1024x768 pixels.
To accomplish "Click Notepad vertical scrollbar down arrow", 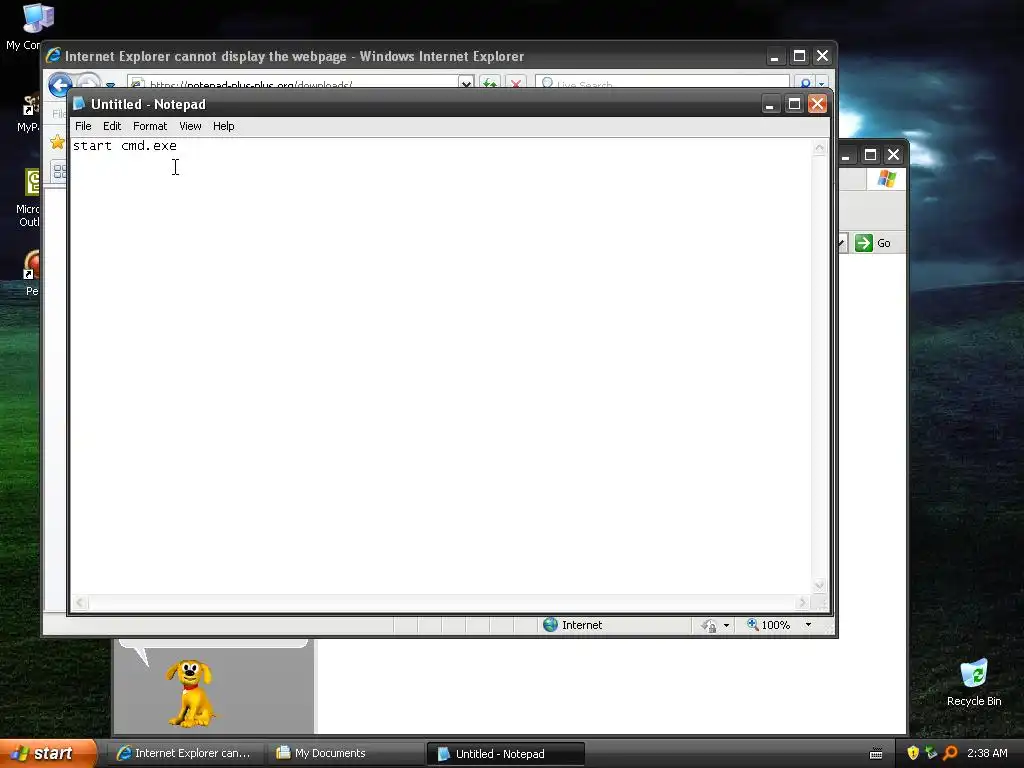I will pos(820,585).
